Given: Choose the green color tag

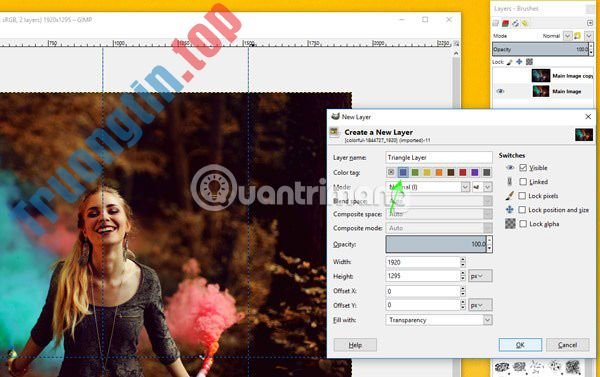Looking at the screenshot, I should click(x=415, y=173).
